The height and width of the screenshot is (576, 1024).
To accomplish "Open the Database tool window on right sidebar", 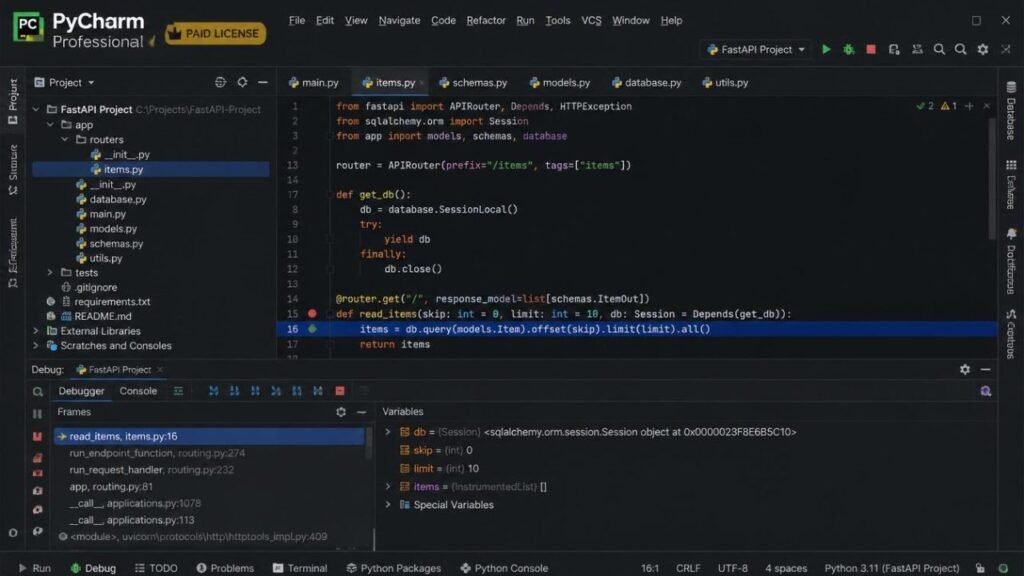I will (1011, 111).
